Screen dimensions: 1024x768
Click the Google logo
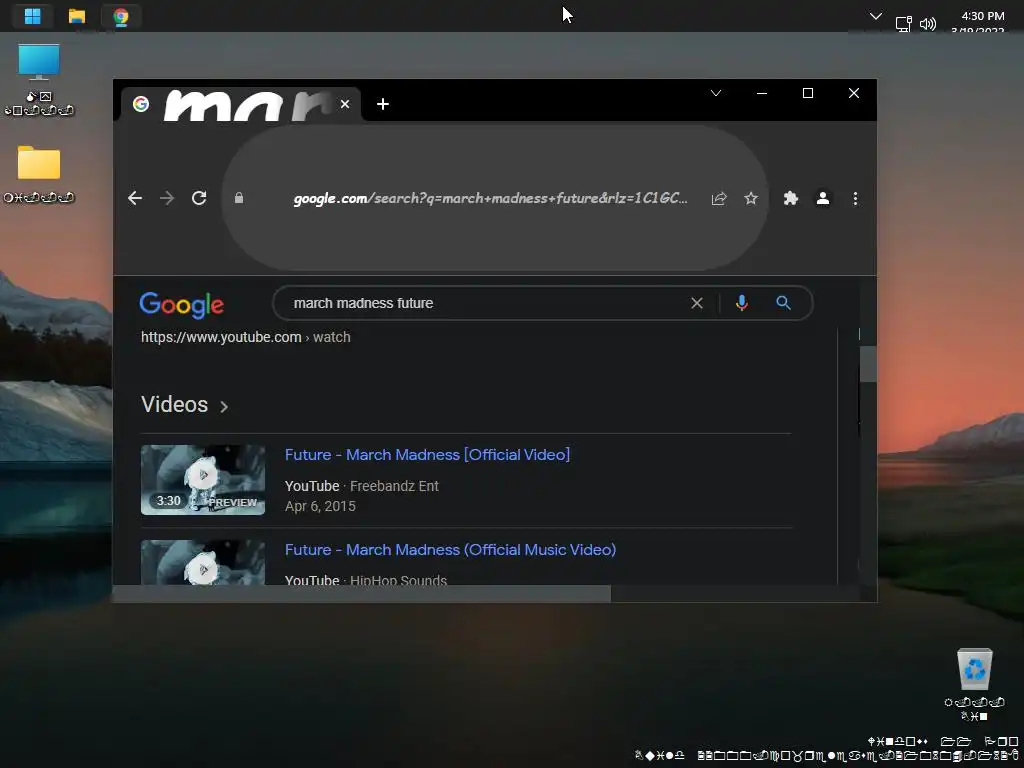(182, 305)
